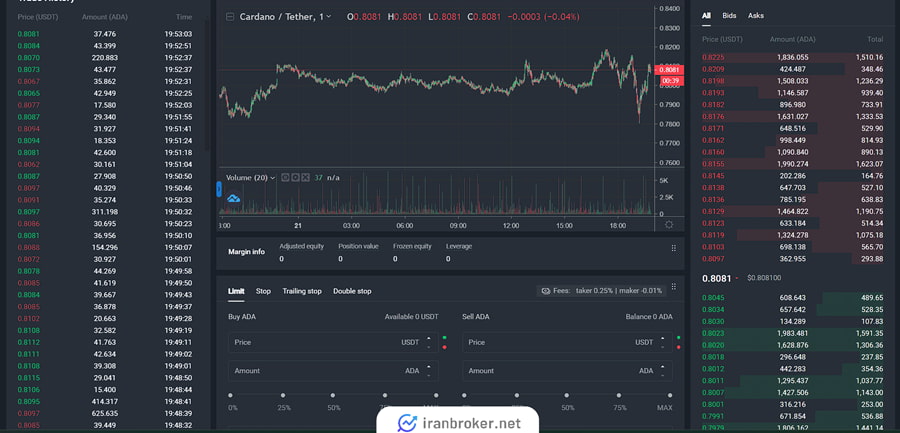Viewport: 900px width, 433px height.
Task: Click the Adjusted equity value in Margin info
Action: pos(281,259)
